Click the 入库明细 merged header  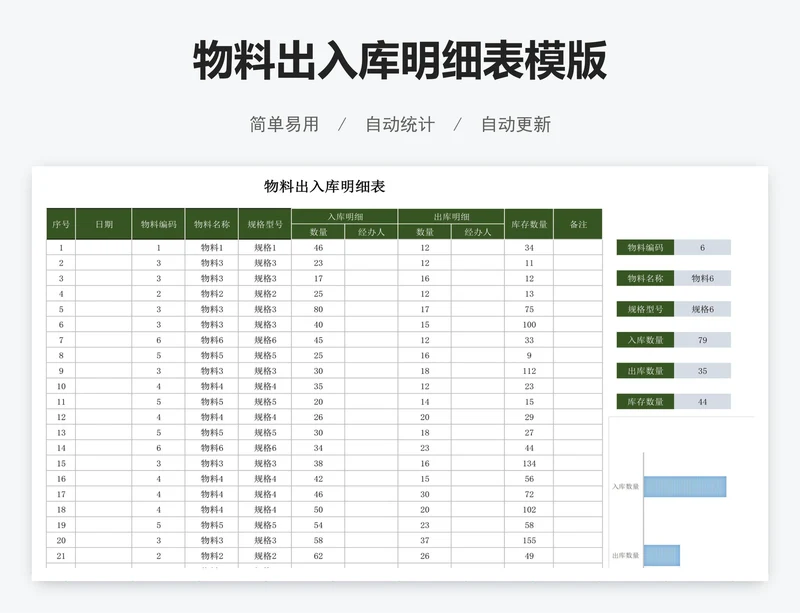pos(345,216)
